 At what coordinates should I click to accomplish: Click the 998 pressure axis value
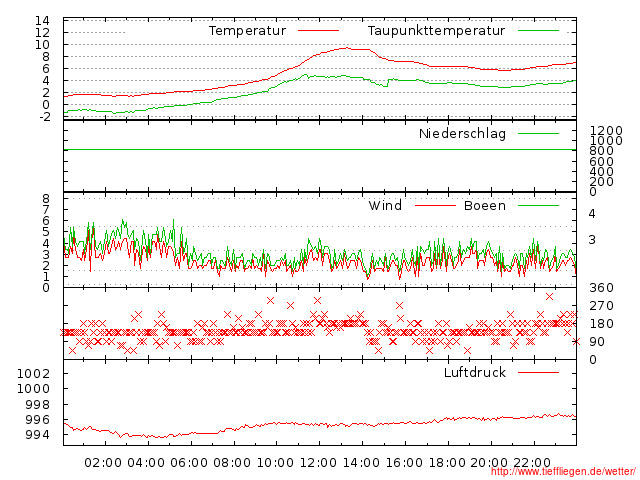38,404
